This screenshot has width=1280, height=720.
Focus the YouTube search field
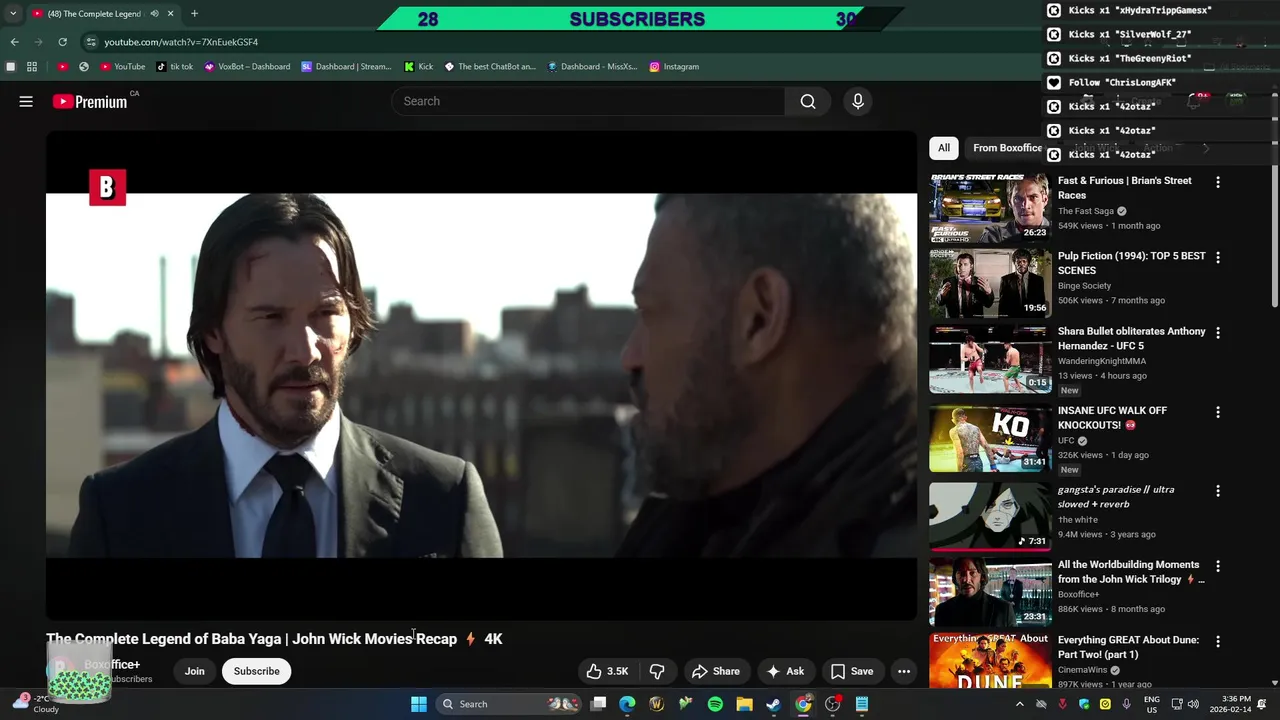pyautogui.click(x=588, y=101)
